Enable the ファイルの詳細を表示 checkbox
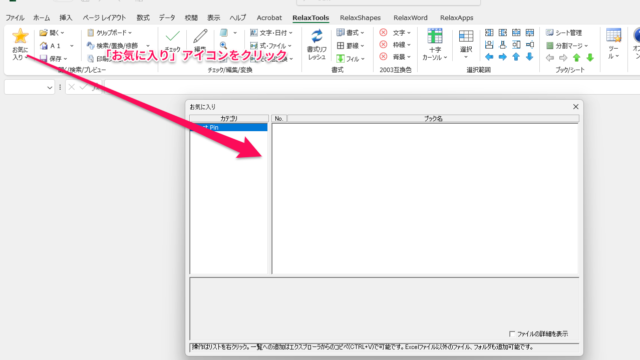Image resolution: width=640 pixels, height=360 pixels. [512, 334]
